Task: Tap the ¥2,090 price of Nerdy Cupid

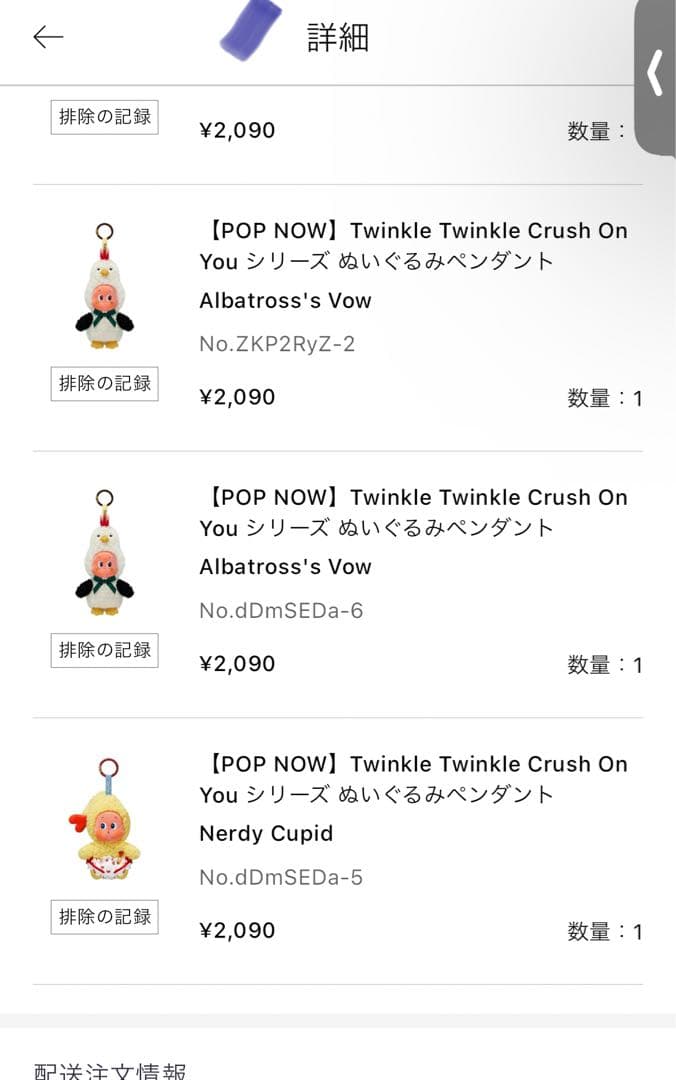Action: [x=237, y=931]
